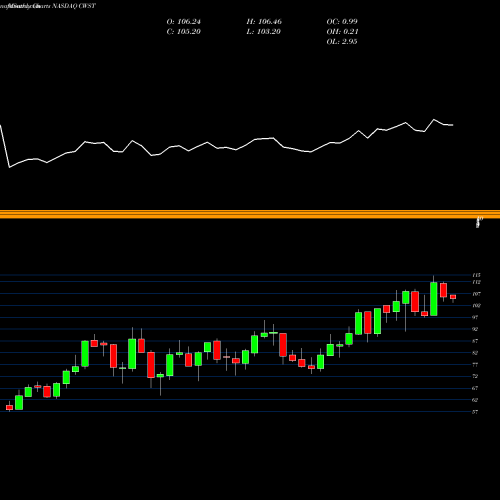The height and width of the screenshot is (500, 500).
Task: Click the 'L: 103.20' low value
Action: pos(264,32)
